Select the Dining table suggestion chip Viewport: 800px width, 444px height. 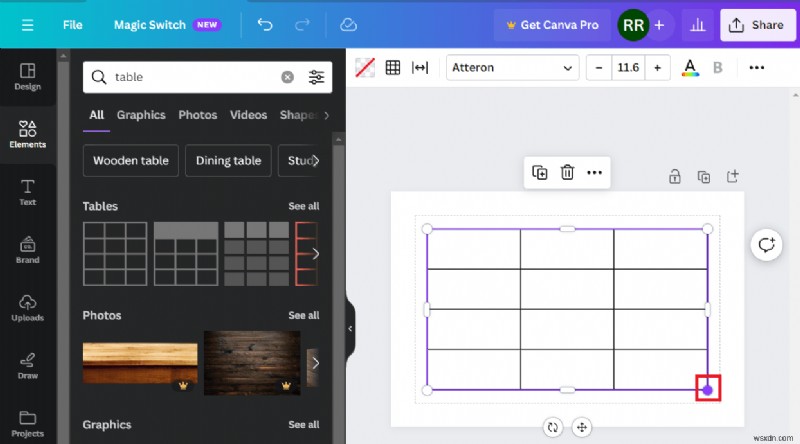[x=228, y=161]
